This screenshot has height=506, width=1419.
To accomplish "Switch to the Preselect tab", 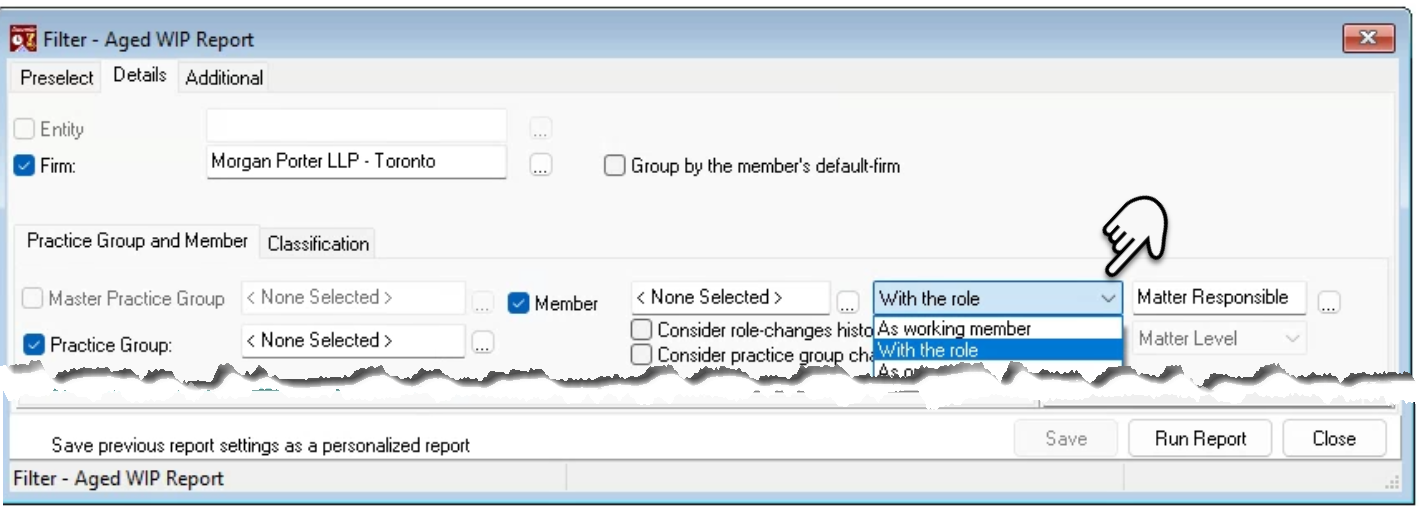I will [x=57, y=77].
